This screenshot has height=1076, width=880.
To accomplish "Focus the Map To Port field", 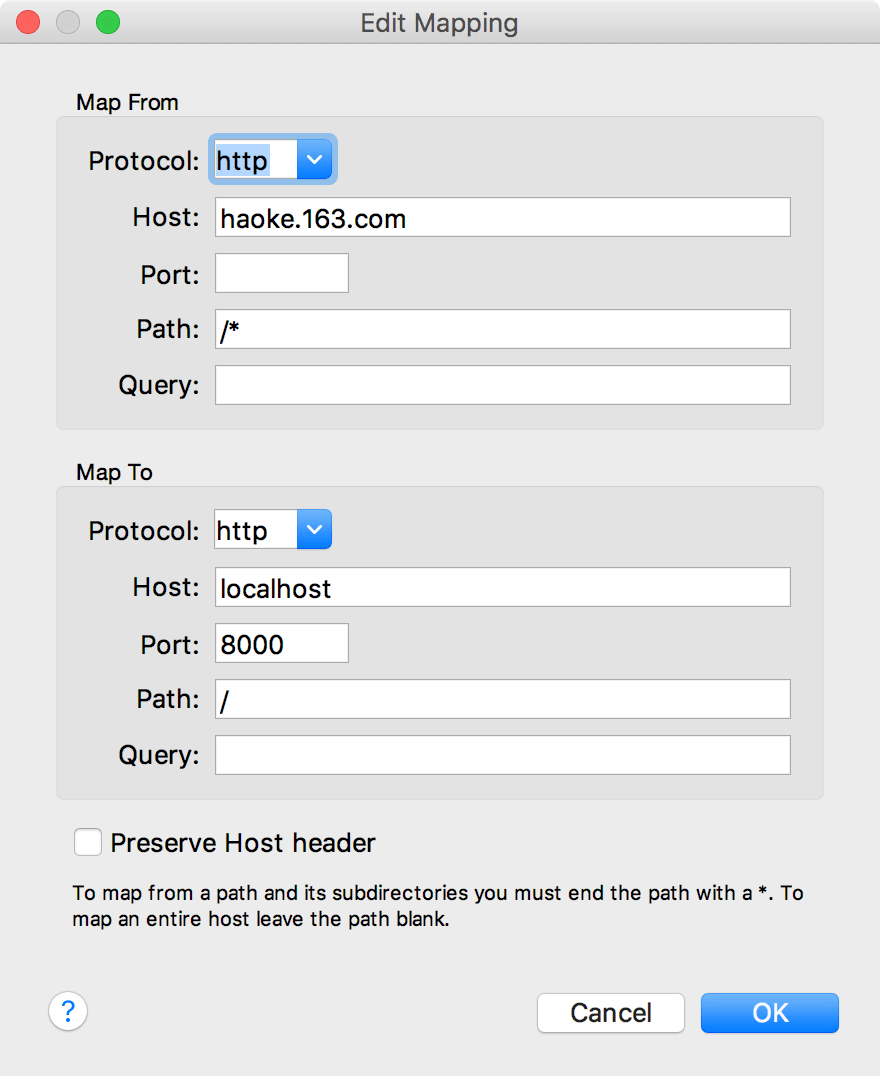I will pyautogui.click(x=282, y=644).
